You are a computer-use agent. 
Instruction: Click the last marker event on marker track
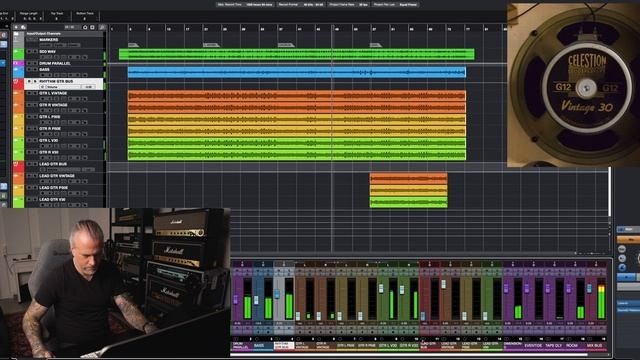tap(376, 45)
